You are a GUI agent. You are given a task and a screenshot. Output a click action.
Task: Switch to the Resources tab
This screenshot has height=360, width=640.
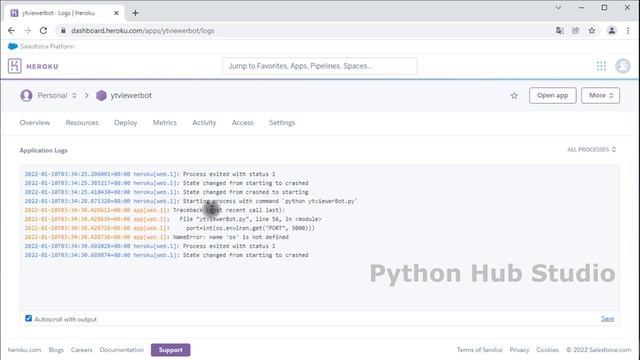click(82, 123)
